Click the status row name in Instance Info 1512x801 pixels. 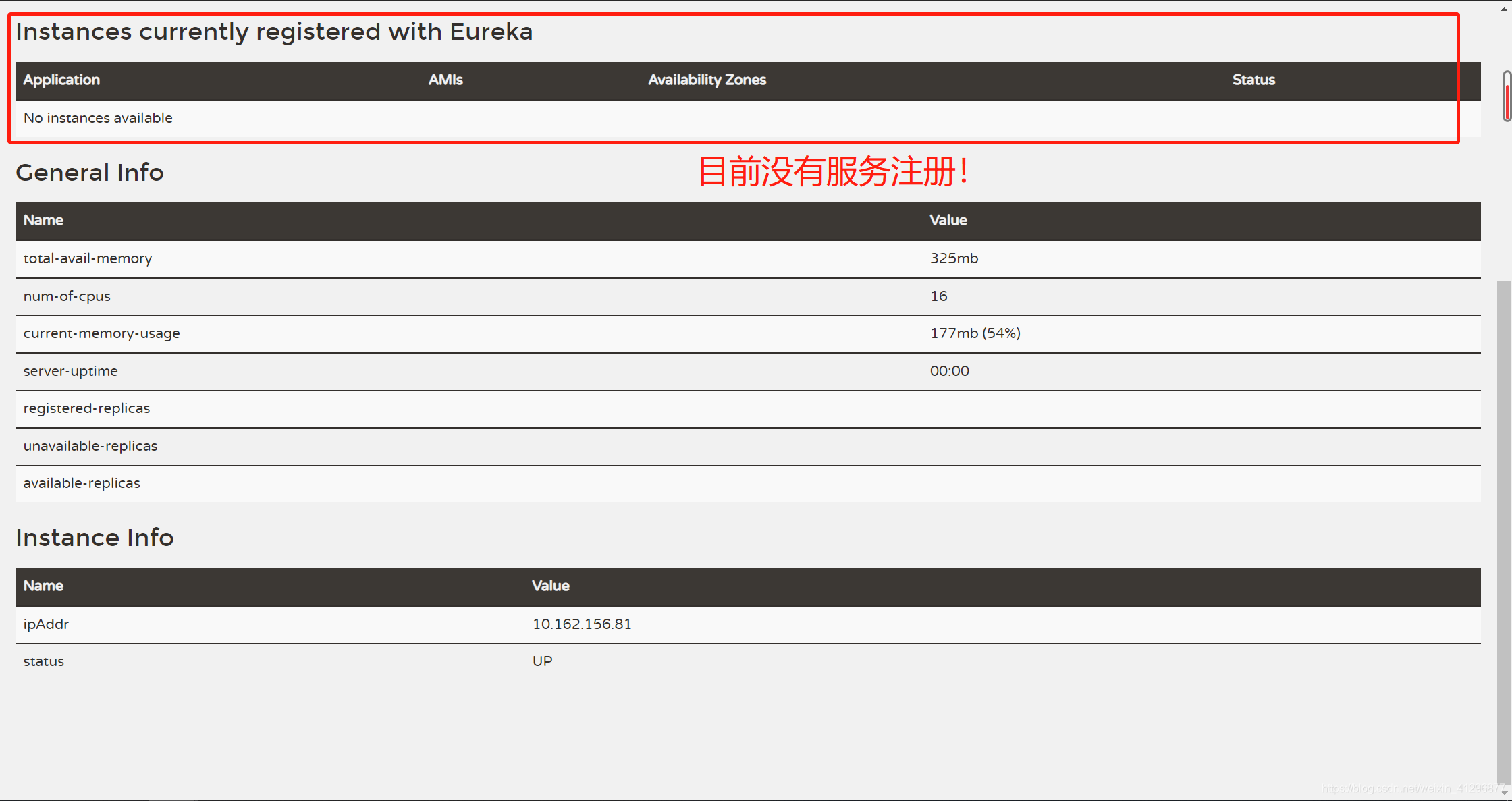43,661
